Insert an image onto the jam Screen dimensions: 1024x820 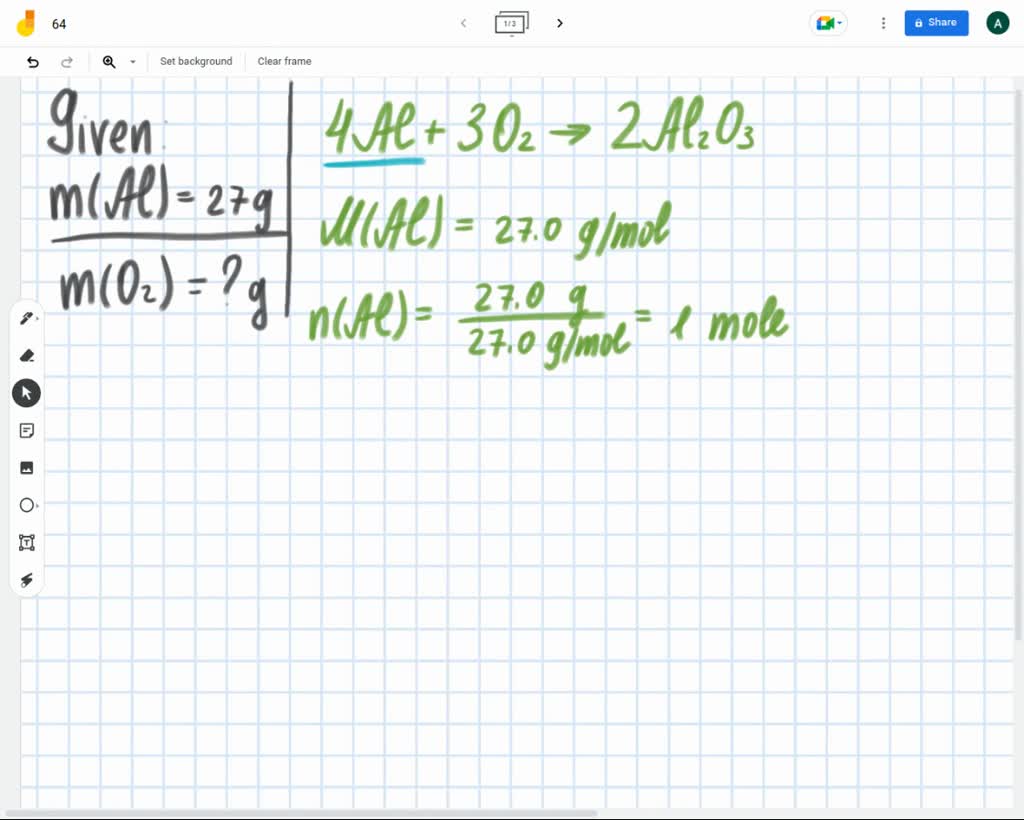point(27,467)
